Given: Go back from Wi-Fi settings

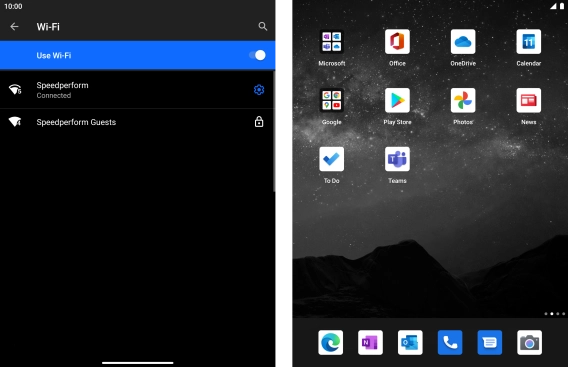Looking at the screenshot, I should 14,26.
